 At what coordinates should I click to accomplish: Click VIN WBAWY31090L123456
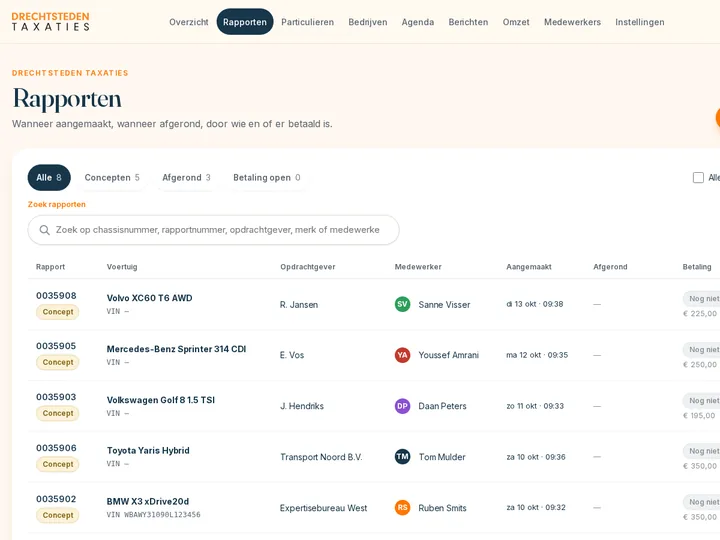click(x=153, y=515)
